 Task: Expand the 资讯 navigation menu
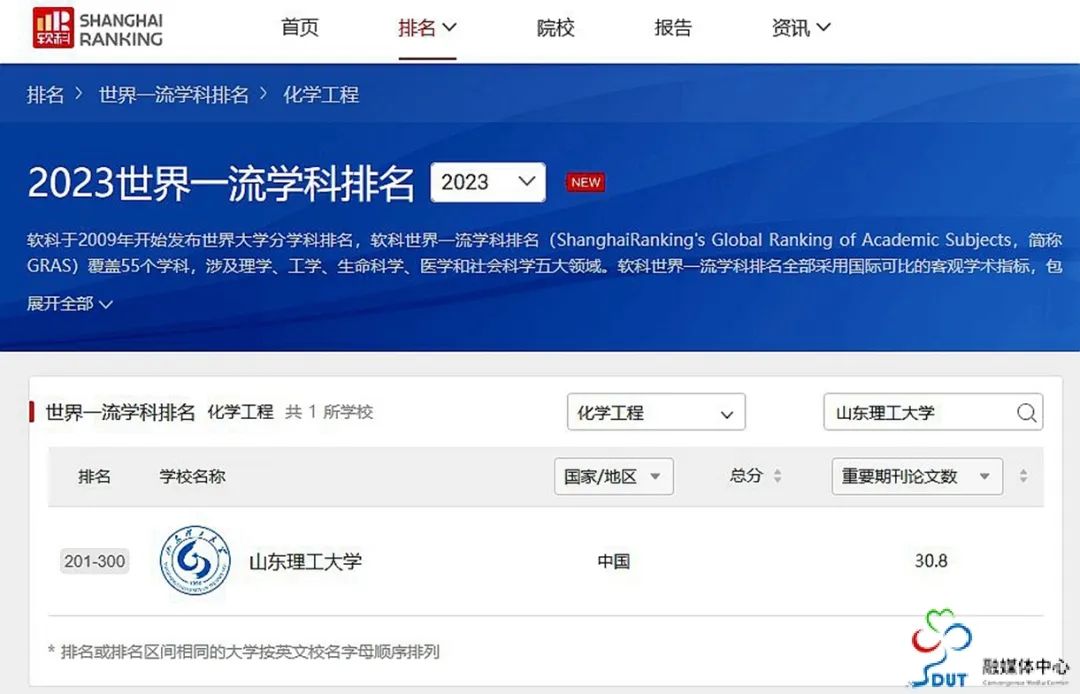tap(801, 28)
